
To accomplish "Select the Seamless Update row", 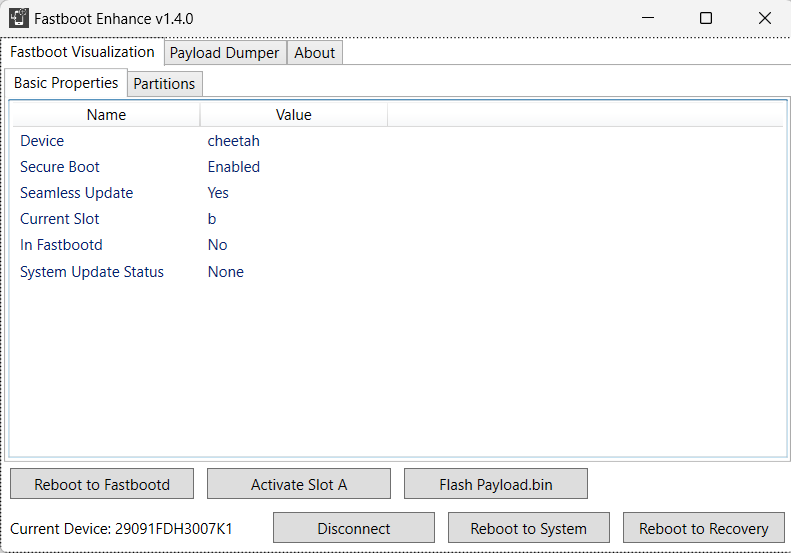I will click(x=76, y=193).
